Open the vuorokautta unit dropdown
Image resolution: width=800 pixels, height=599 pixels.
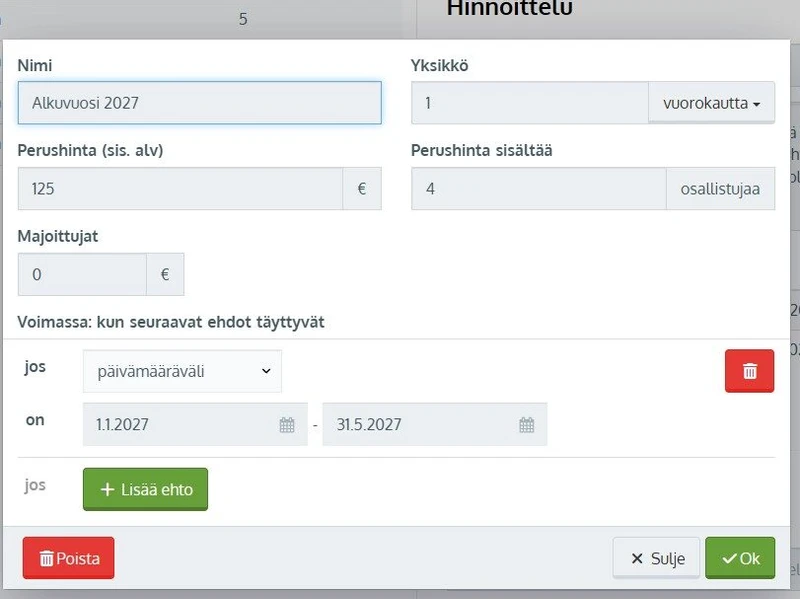(711, 103)
